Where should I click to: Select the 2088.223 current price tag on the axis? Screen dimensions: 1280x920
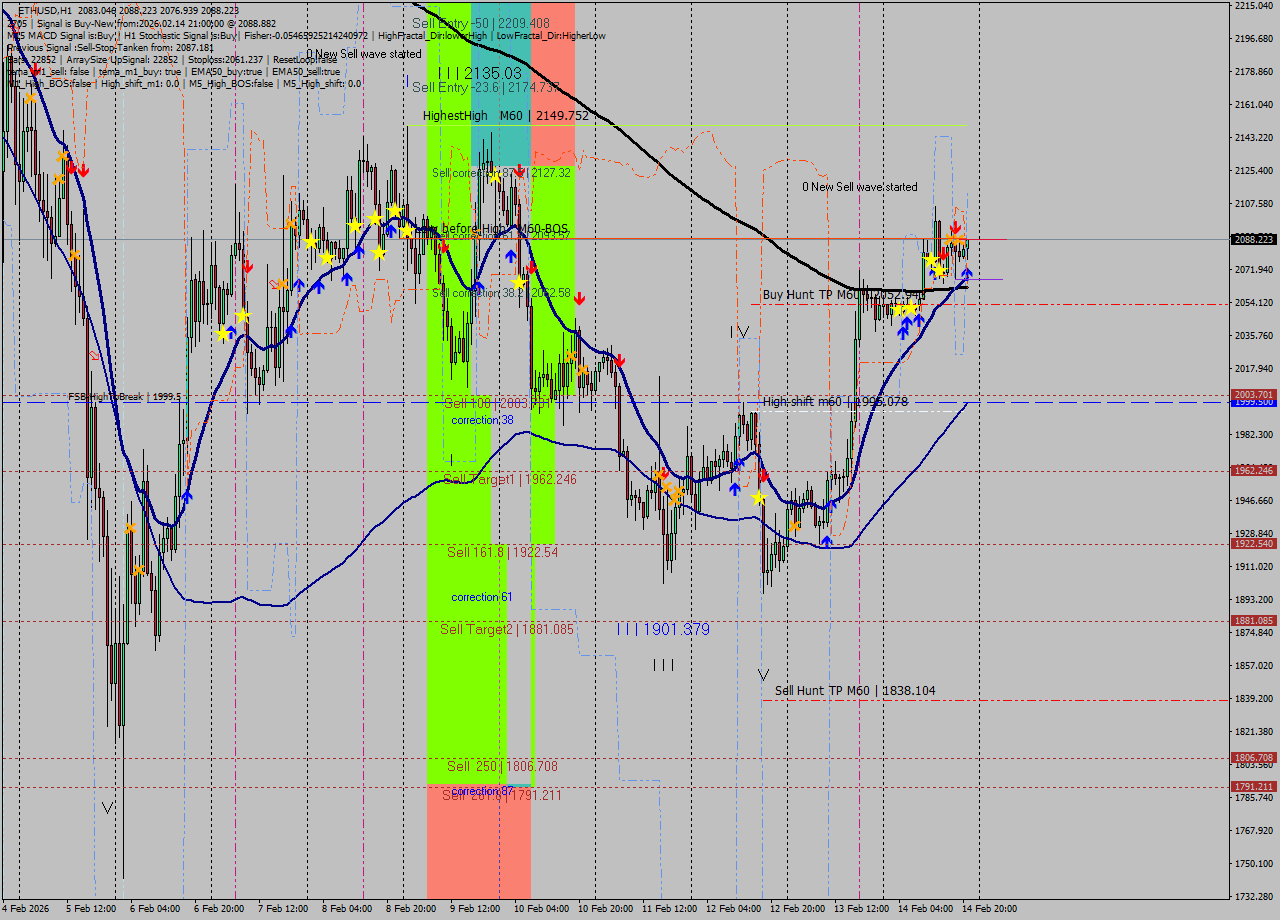[1253, 240]
